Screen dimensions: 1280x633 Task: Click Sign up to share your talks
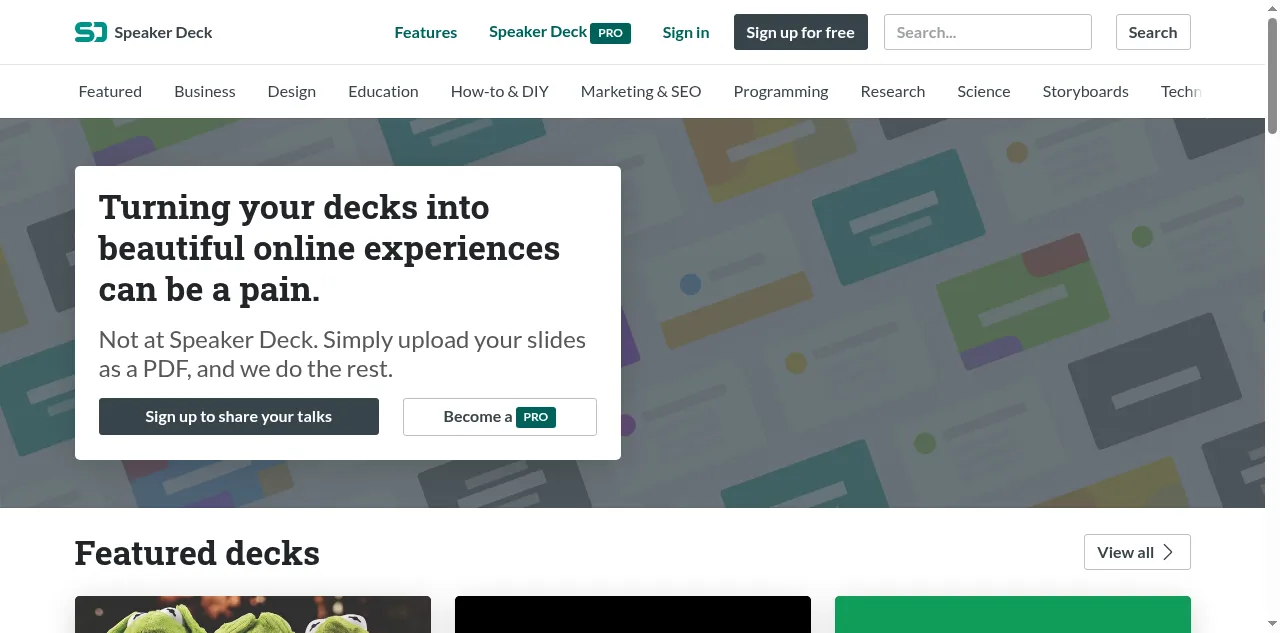pos(238,416)
